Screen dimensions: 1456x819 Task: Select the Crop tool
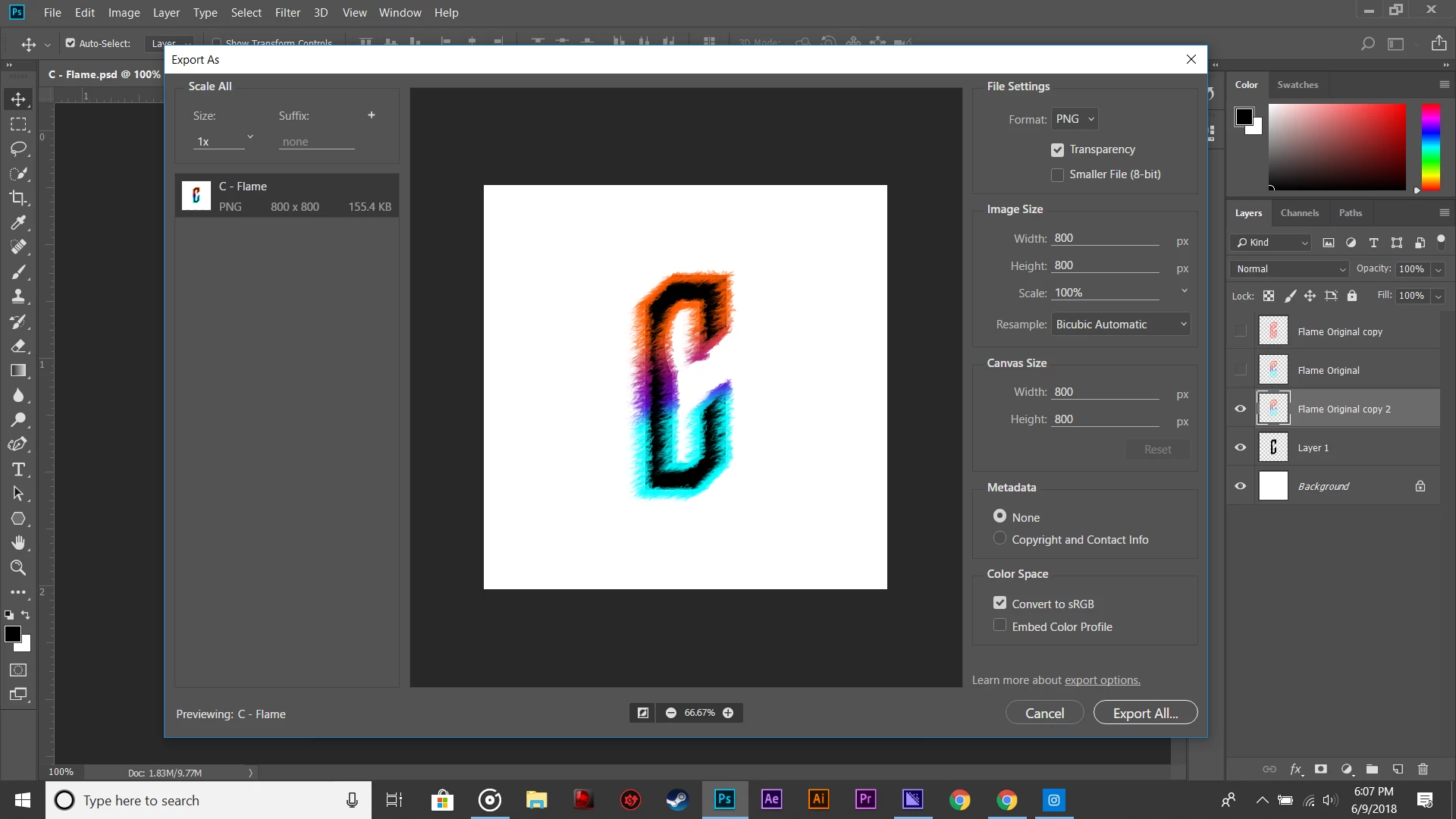(x=18, y=198)
